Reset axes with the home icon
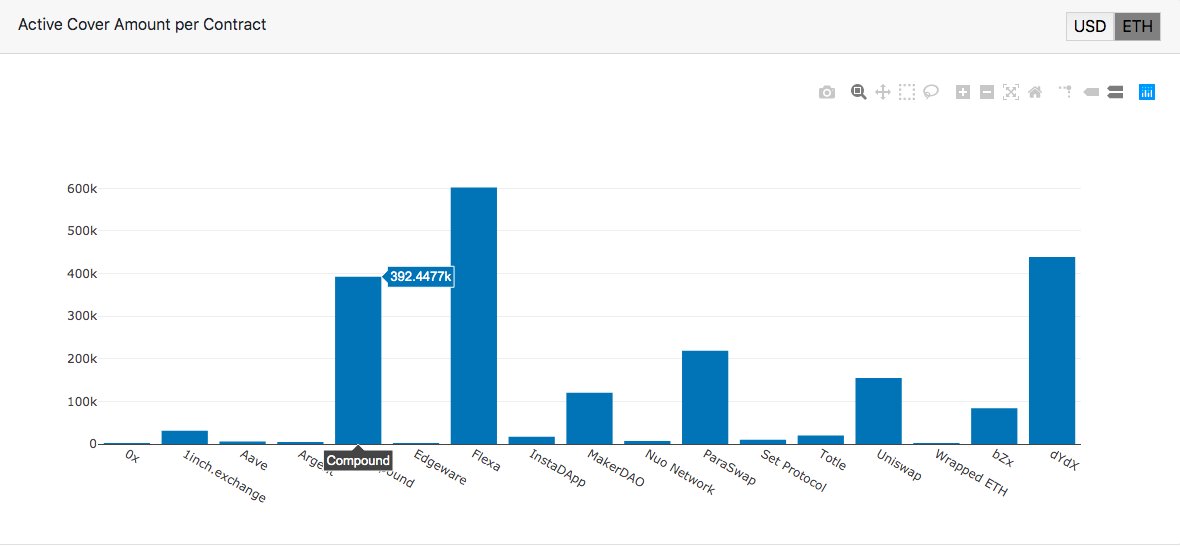 pyautogui.click(x=1035, y=93)
